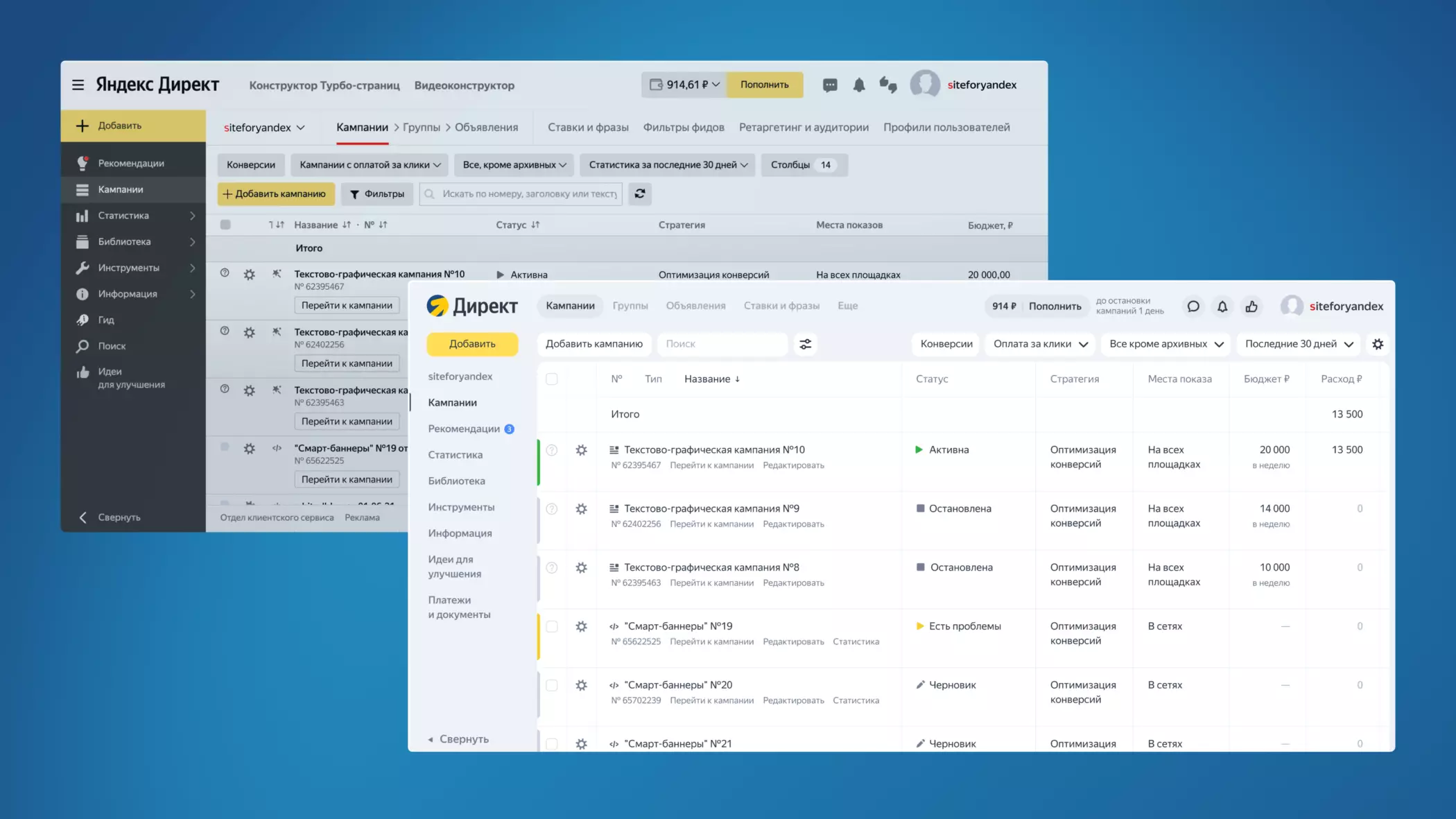
Task: Click gear icon for campaign №10 in new window
Action: [x=582, y=450]
